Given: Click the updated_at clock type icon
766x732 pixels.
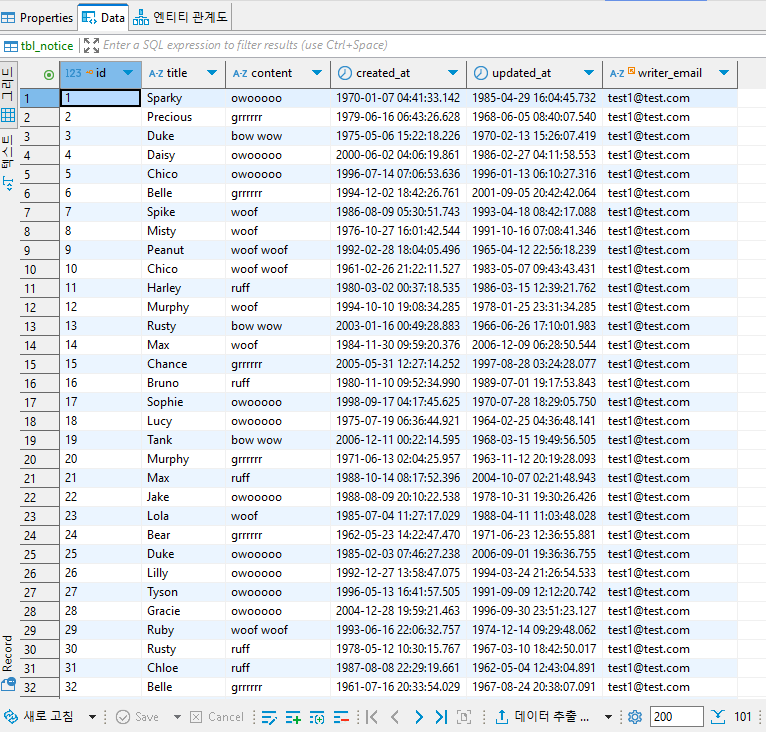Looking at the screenshot, I should (481, 73).
